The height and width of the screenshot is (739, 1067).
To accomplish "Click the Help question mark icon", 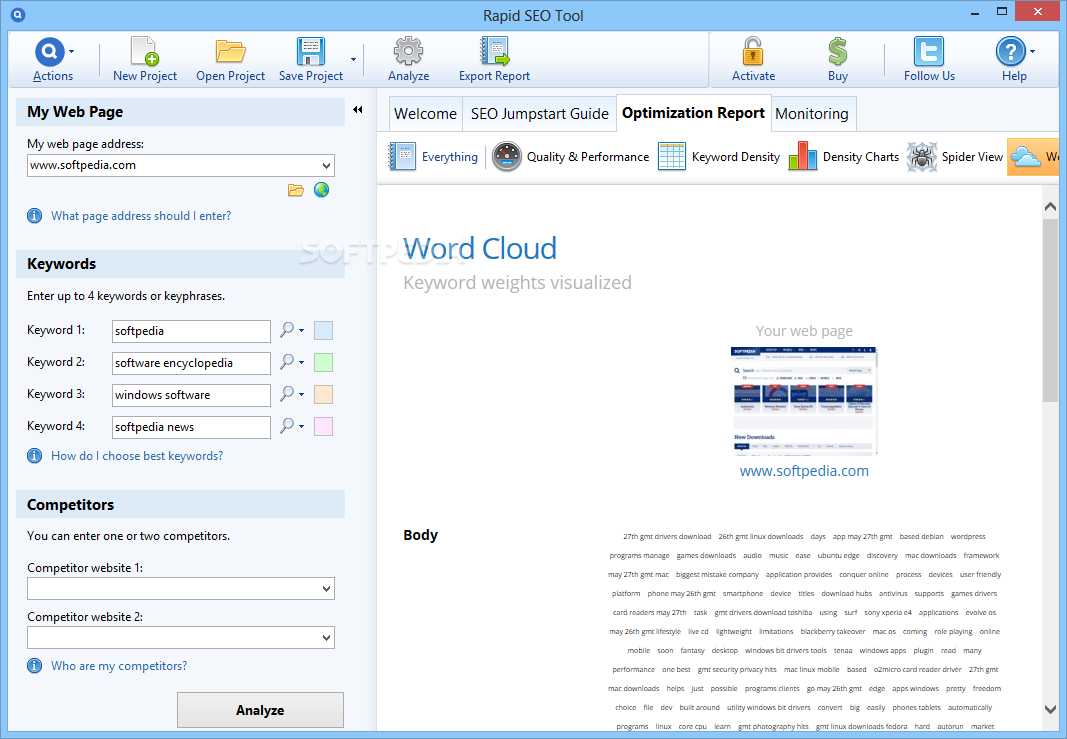I will coord(1011,52).
